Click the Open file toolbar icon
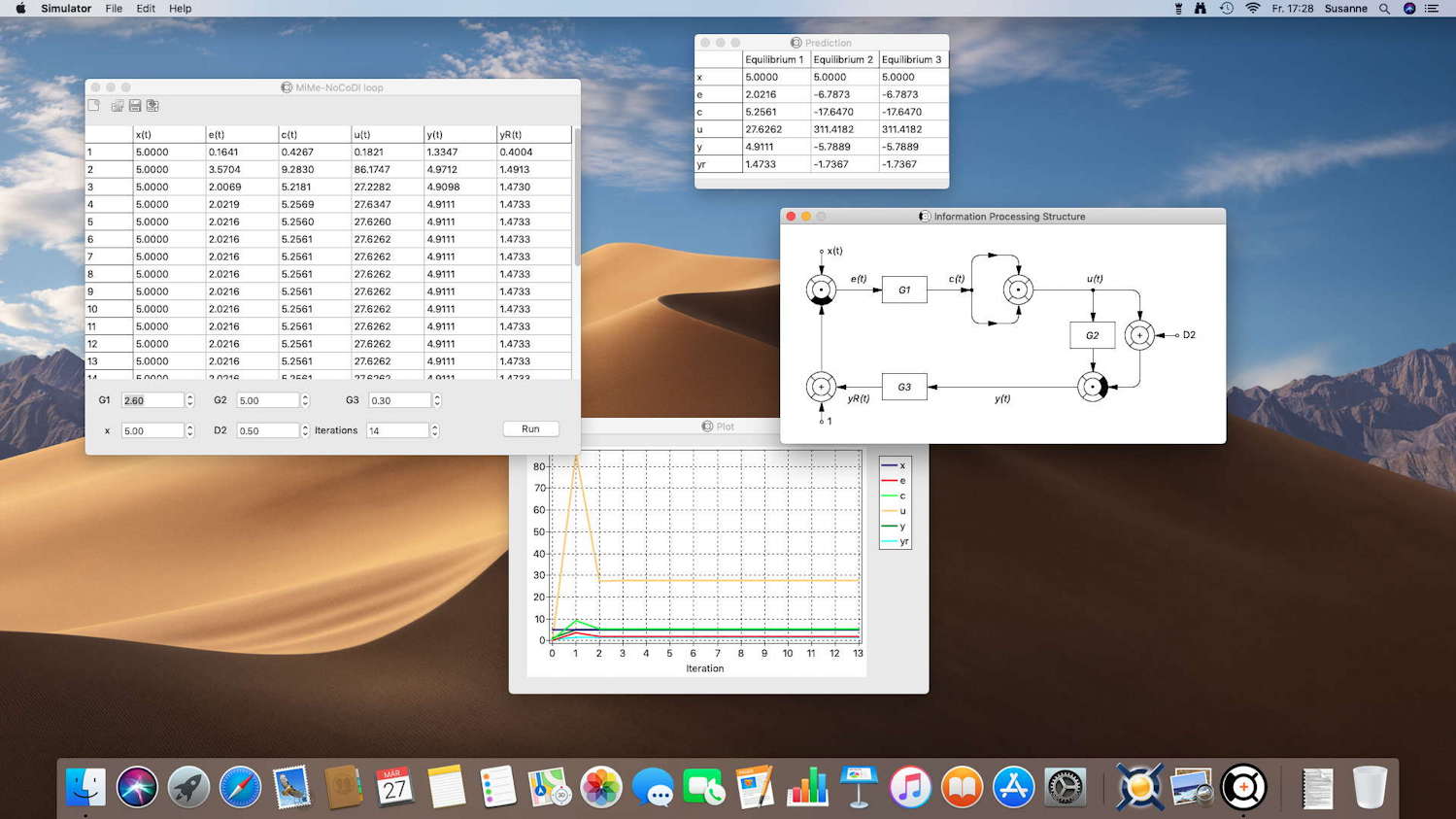Screen dimensions: 1456x819 [x=117, y=106]
